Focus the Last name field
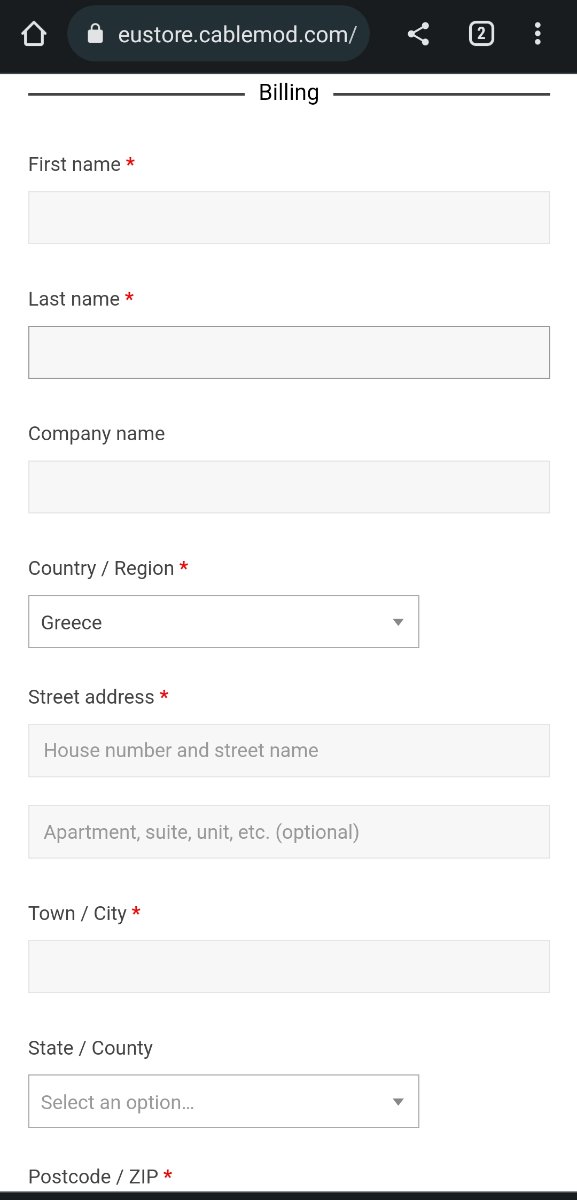 (289, 352)
